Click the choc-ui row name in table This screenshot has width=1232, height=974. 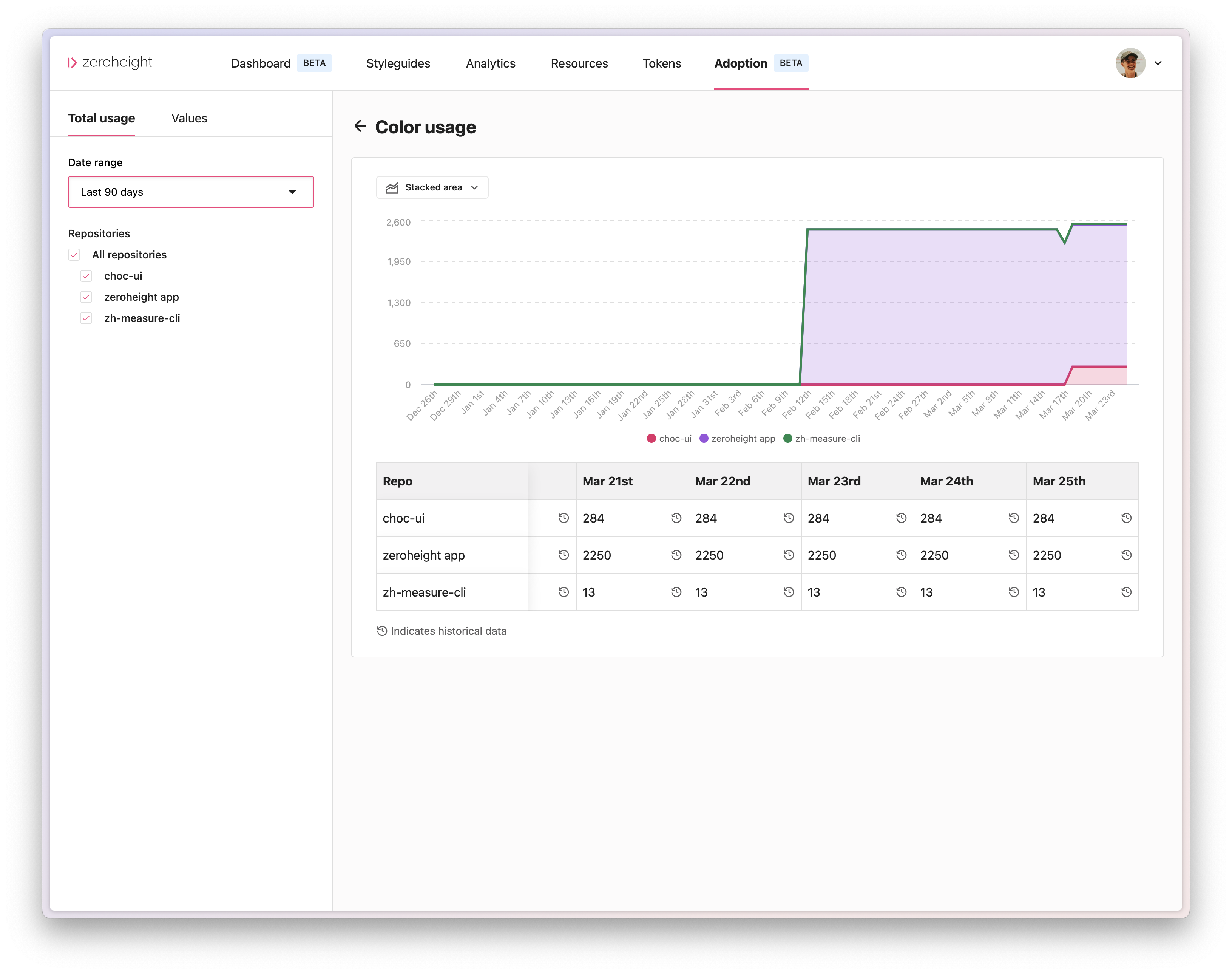[404, 518]
